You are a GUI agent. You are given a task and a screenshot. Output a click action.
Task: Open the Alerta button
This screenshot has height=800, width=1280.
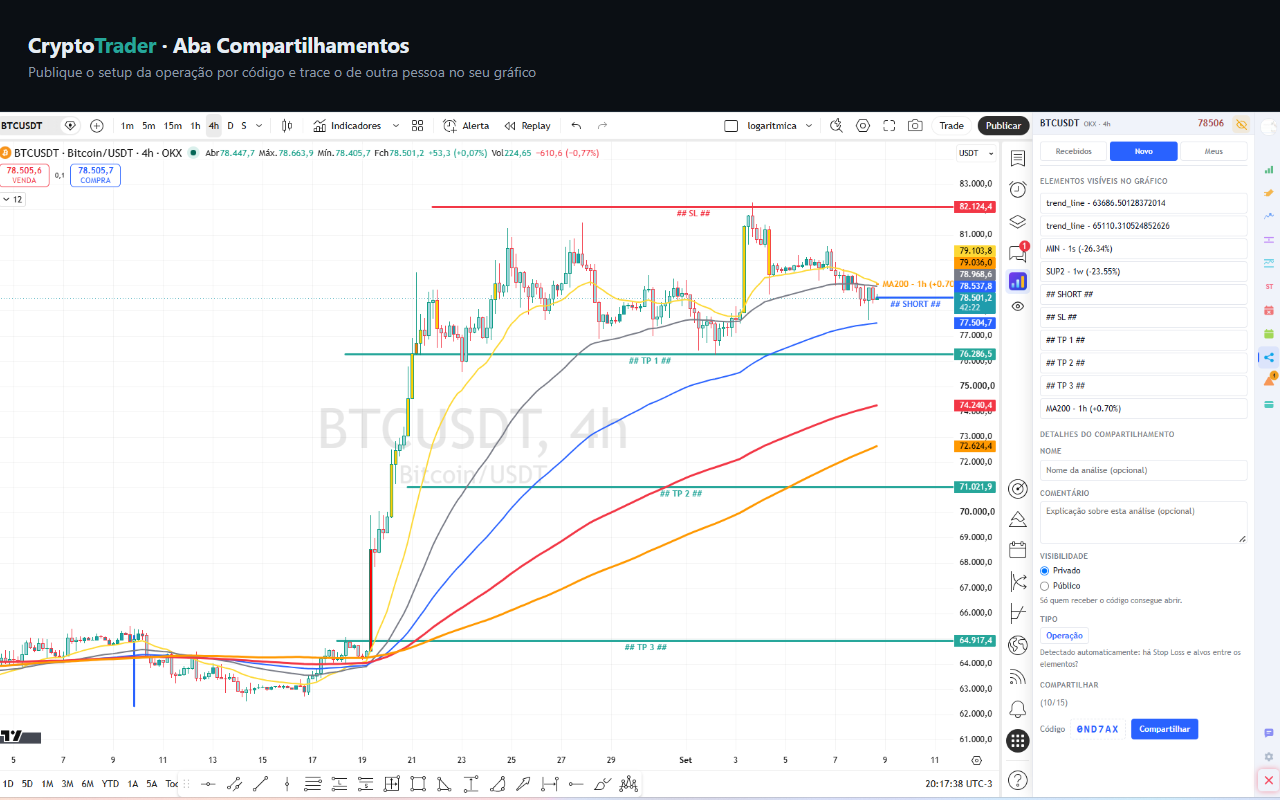[x=466, y=126]
